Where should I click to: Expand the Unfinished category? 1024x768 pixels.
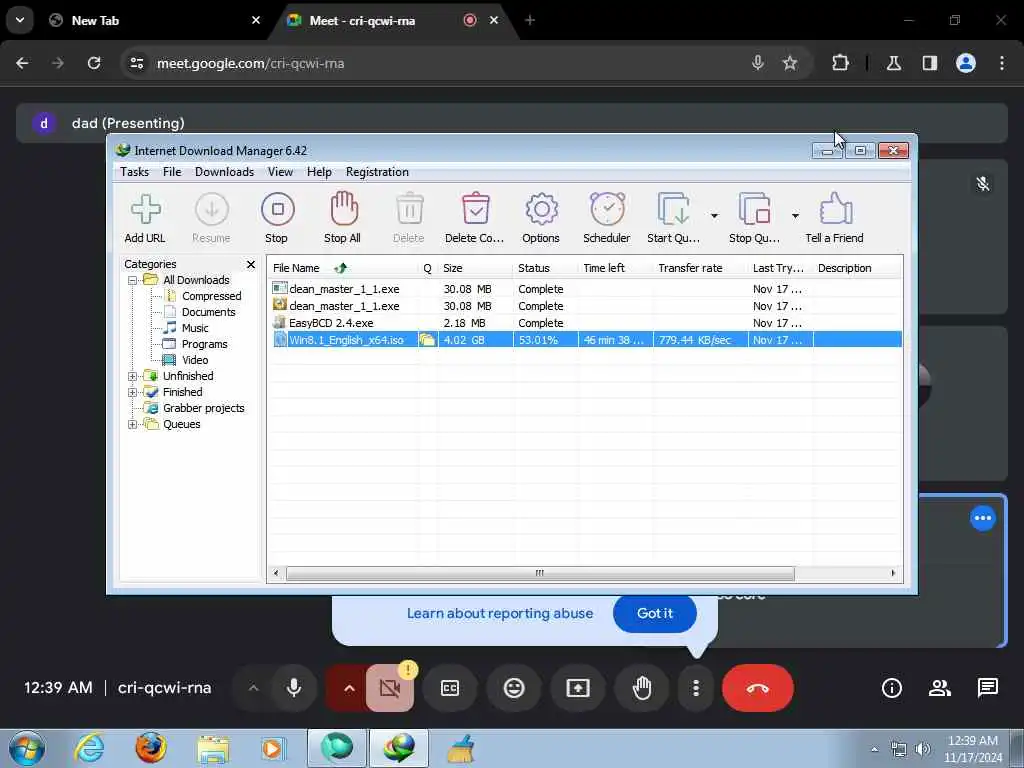pos(133,376)
